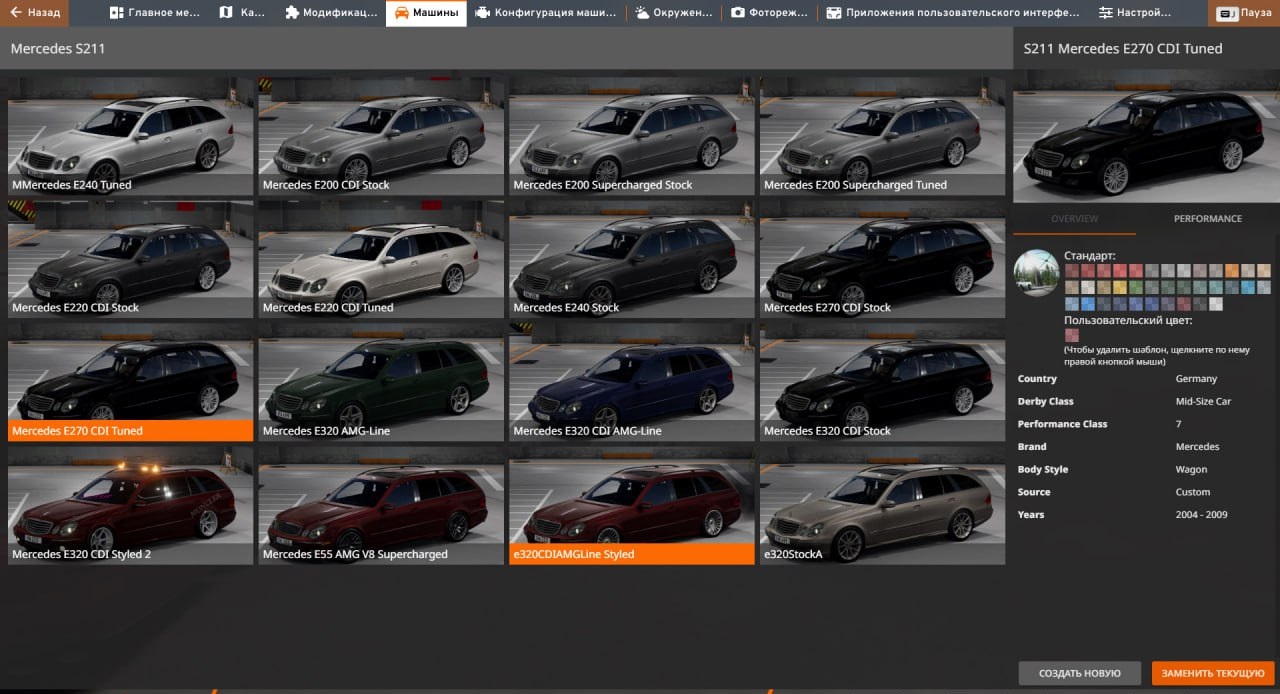Click the weather Окружение icon

click(x=642, y=13)
